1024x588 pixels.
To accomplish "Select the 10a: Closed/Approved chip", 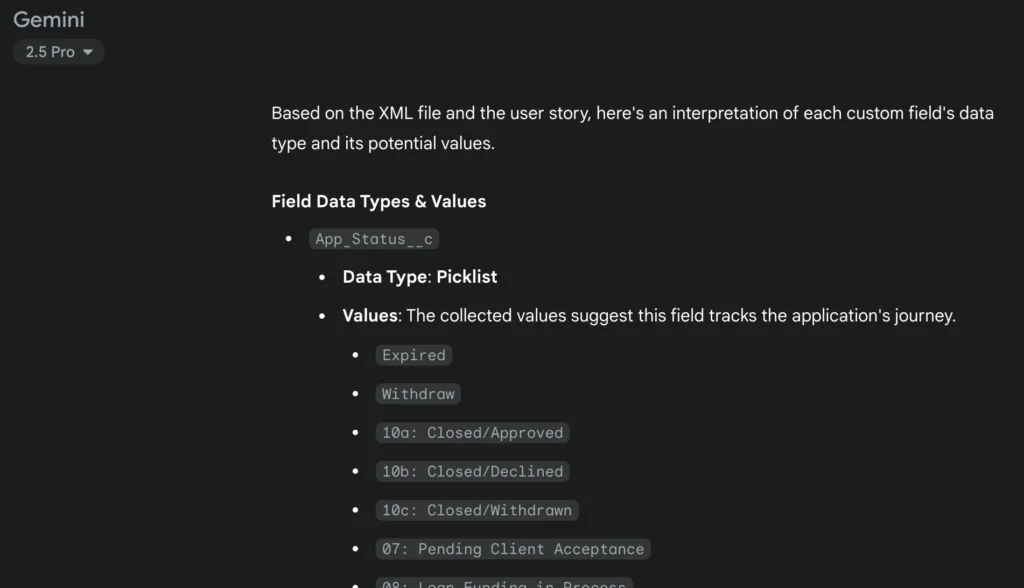I will [472, 432].
